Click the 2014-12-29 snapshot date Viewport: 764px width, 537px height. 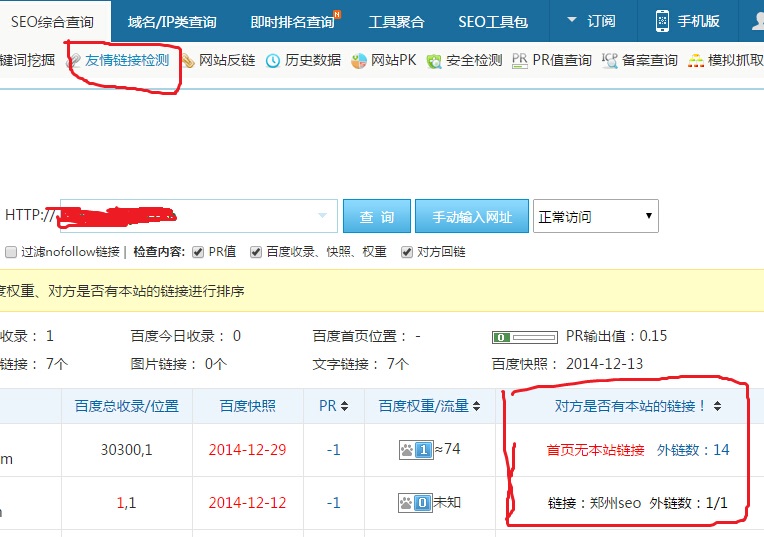[x=248, y=449]
